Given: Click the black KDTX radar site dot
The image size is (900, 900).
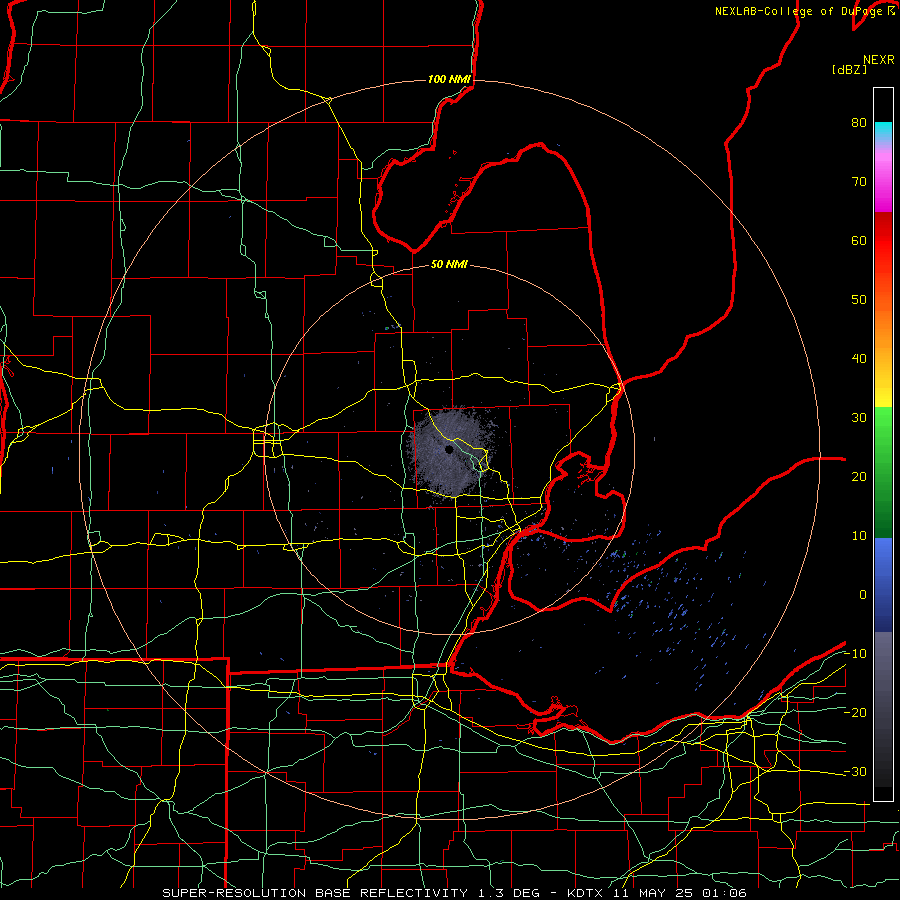Looking at the screenshot, I should (x=449, y=450).
